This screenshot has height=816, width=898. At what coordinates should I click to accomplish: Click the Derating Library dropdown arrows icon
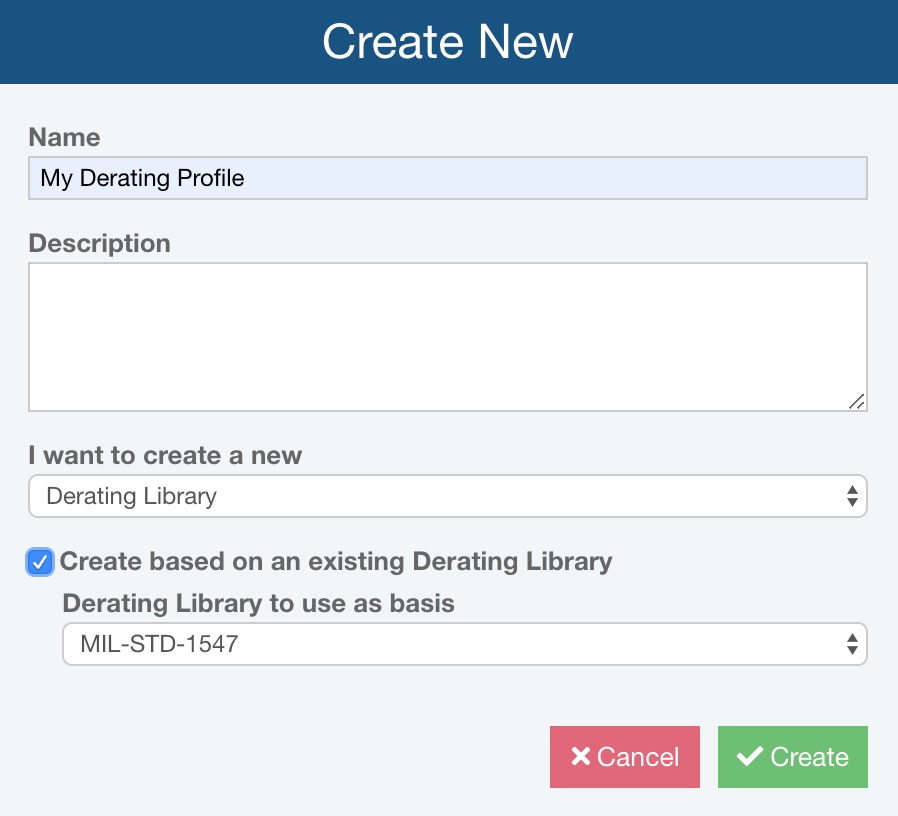[852, 496]
